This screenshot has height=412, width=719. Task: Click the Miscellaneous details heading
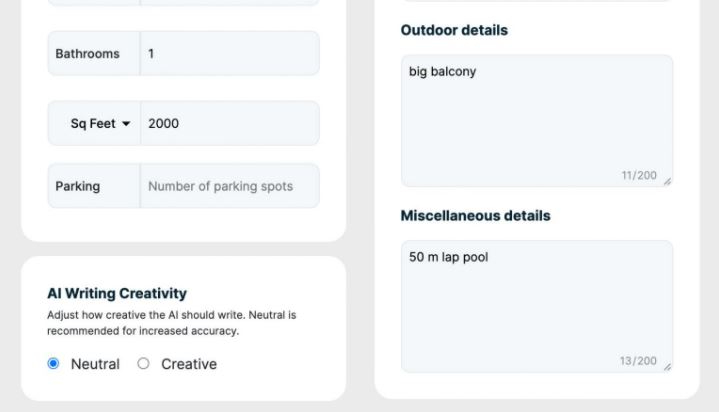tap(475, 215)
